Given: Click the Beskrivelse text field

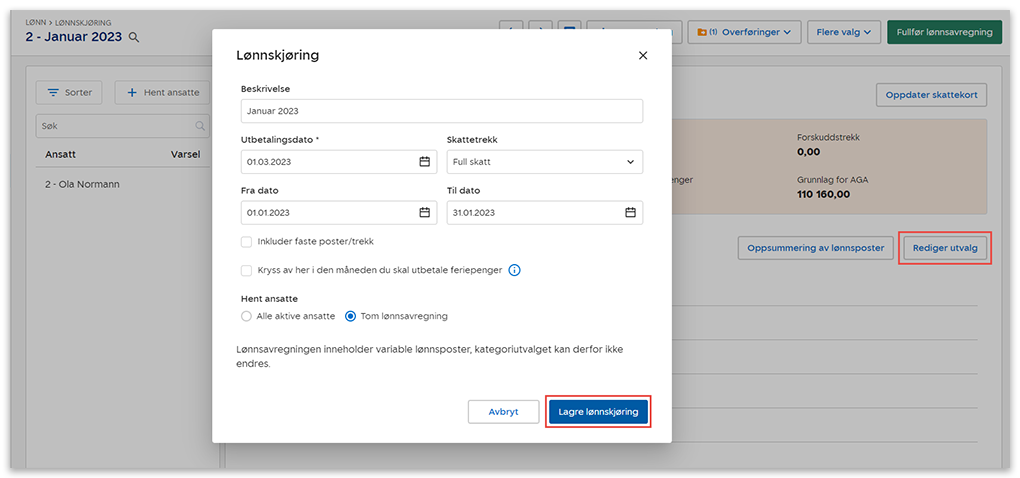Looking at the screenshot, I should (x=441, y=111).
